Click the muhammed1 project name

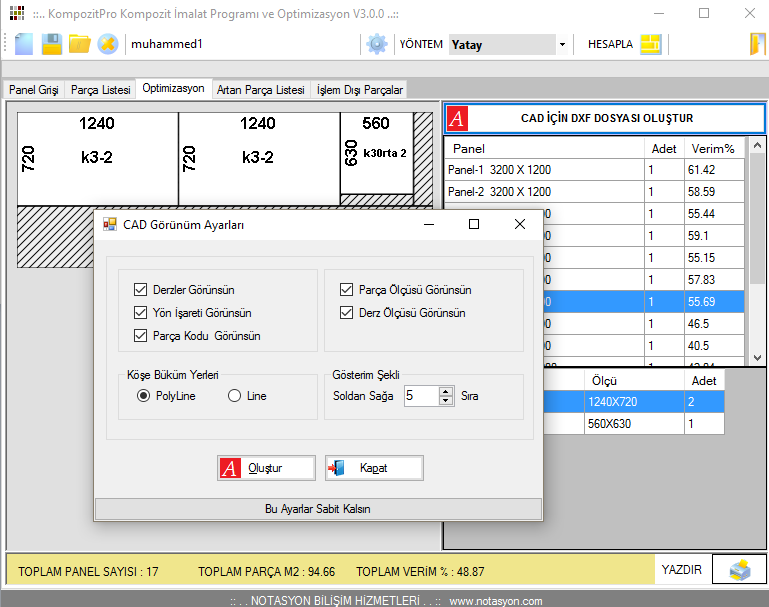pyautogui.click(x=167, y=44)
